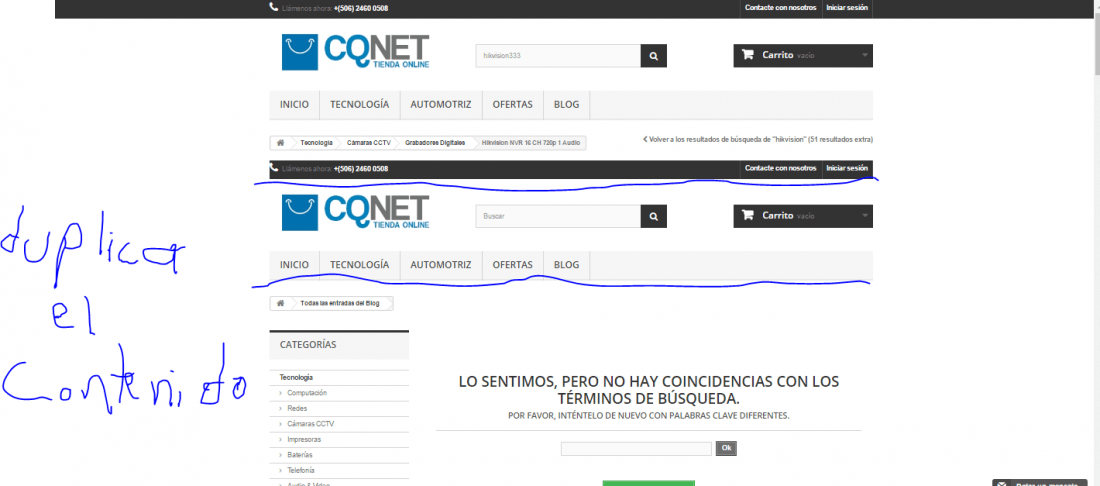This screenshot has width=1100, height=486.
Task: Click Volver a los resultados de búsqueda link
Action: tap(758, 140)
